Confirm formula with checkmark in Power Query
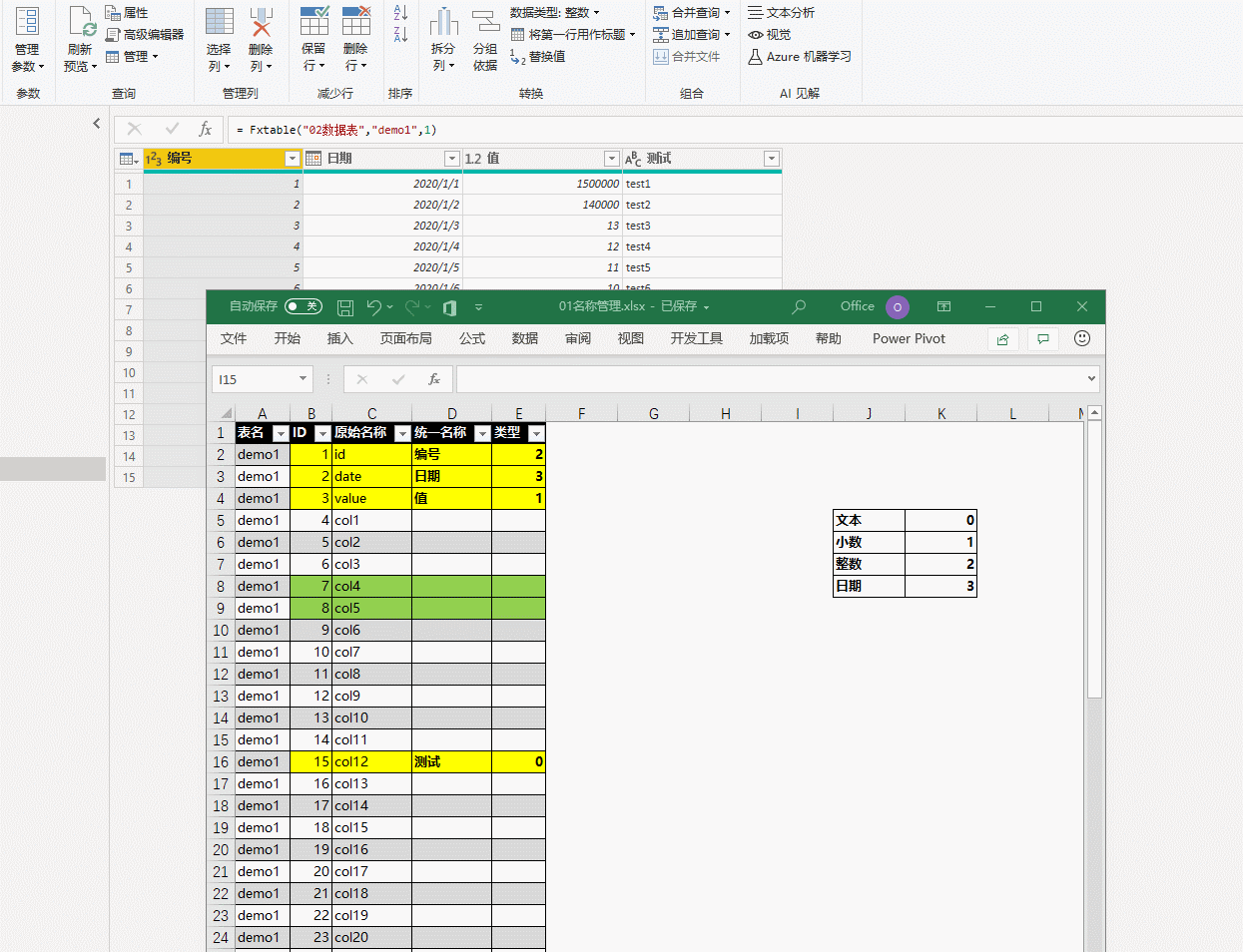1243x952 pixels. tap(172, 130)
